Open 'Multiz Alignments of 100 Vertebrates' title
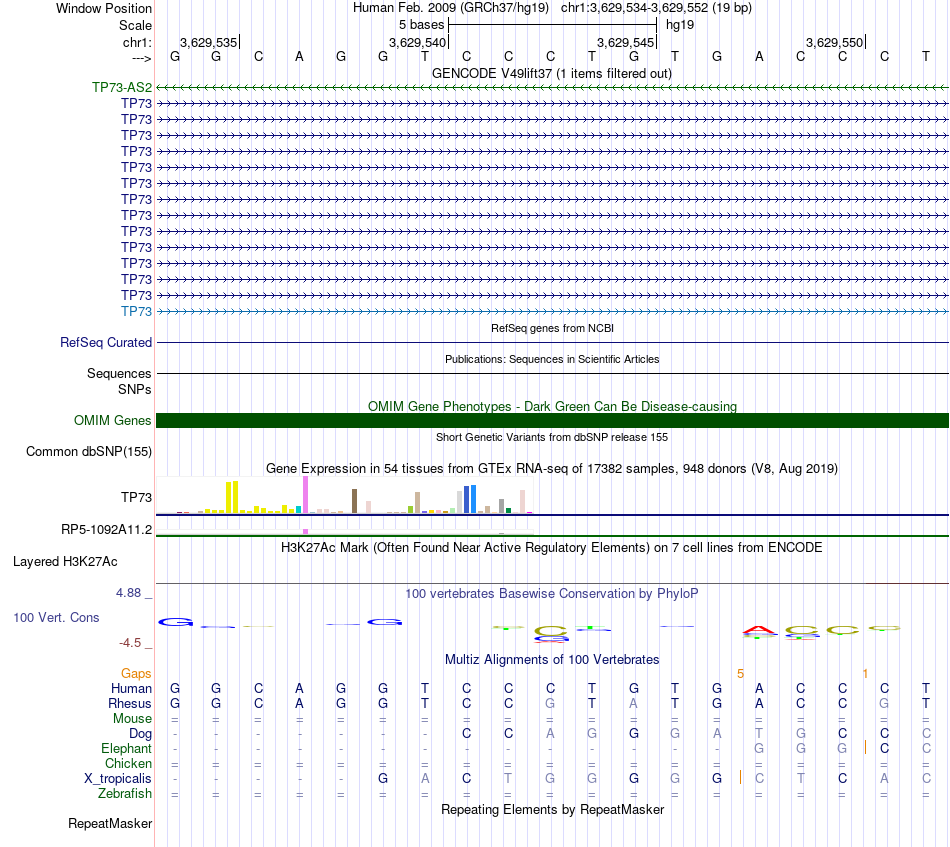Viewport: 950px width, 847px height. click(x=552, y=660)
